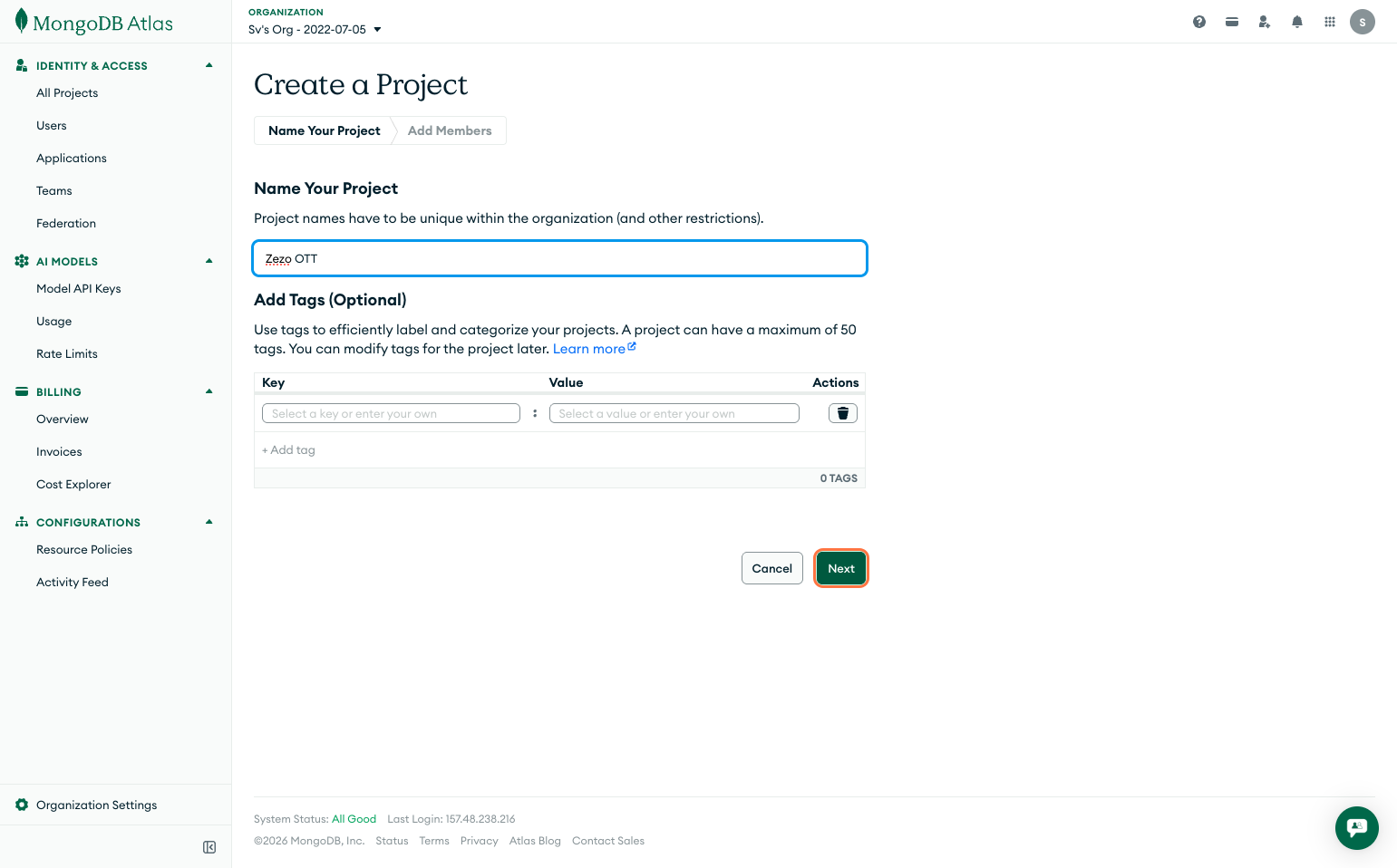The height and width of the screenshot is (868, 1397).
Task: Switch to the Add Members step
Action: click(450, 130)
